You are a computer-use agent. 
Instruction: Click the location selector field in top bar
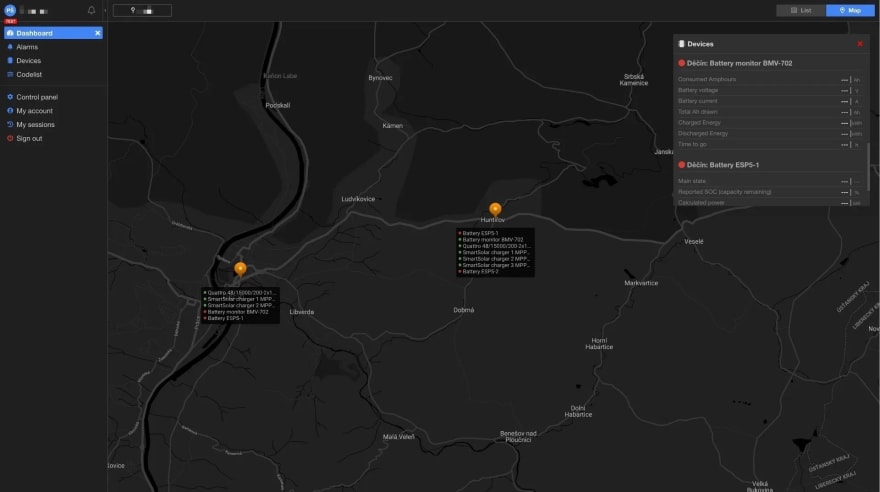(x=142, y=10)
